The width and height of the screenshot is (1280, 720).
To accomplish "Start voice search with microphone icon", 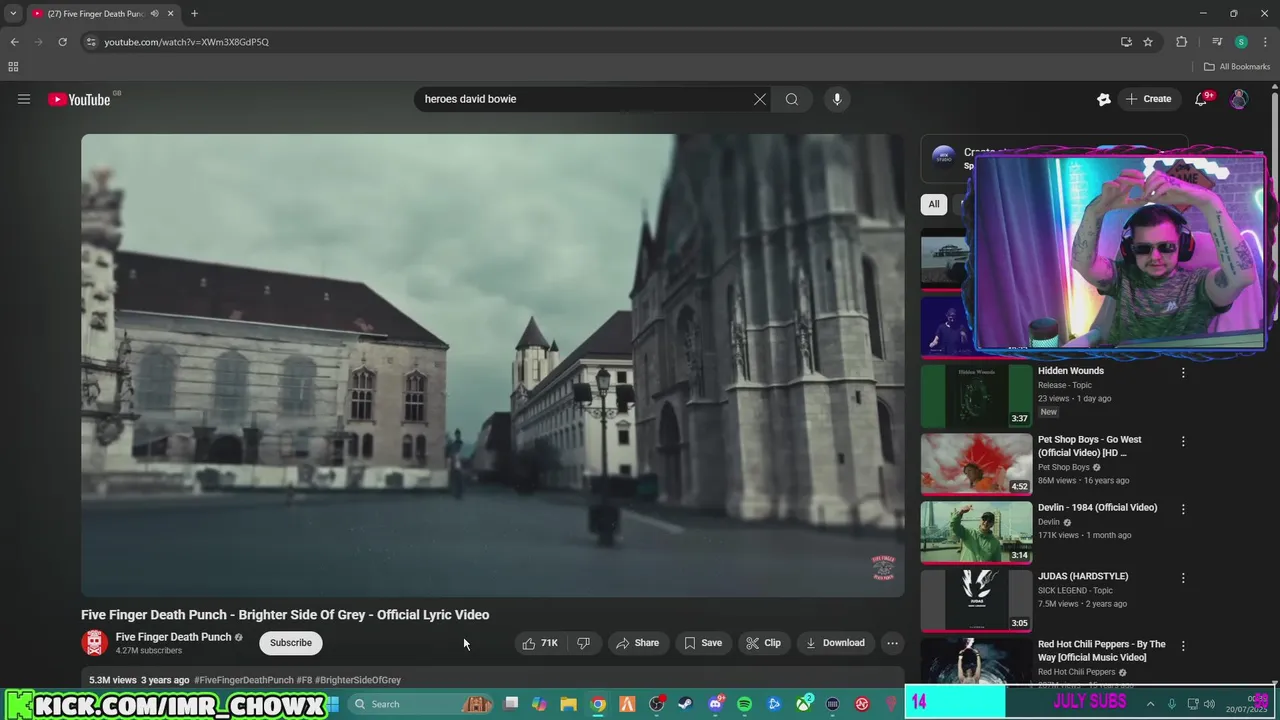I will [837, 99].
